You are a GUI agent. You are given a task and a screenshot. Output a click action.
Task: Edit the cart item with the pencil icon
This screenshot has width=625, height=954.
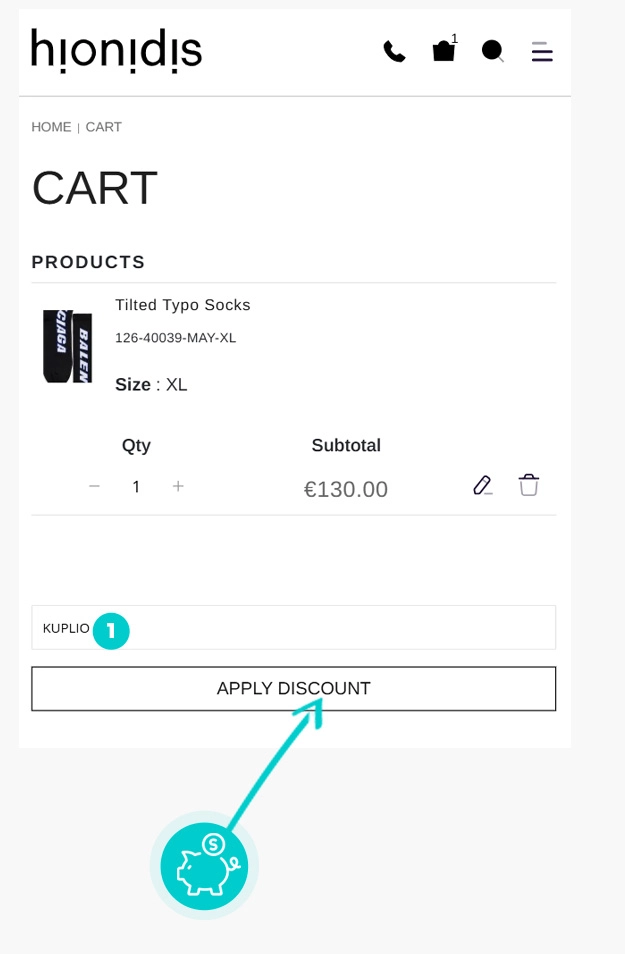point(483,485)
